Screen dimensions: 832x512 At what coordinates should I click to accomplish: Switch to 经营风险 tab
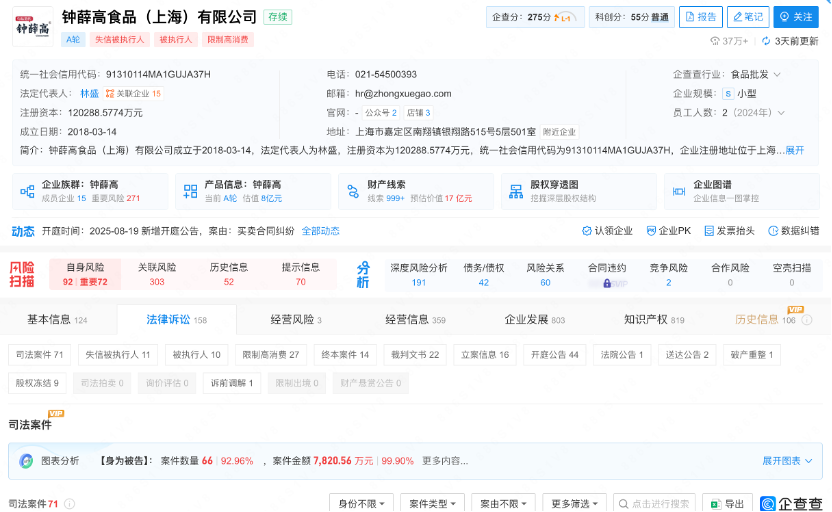pyautogui.click(x=296, y=319)
